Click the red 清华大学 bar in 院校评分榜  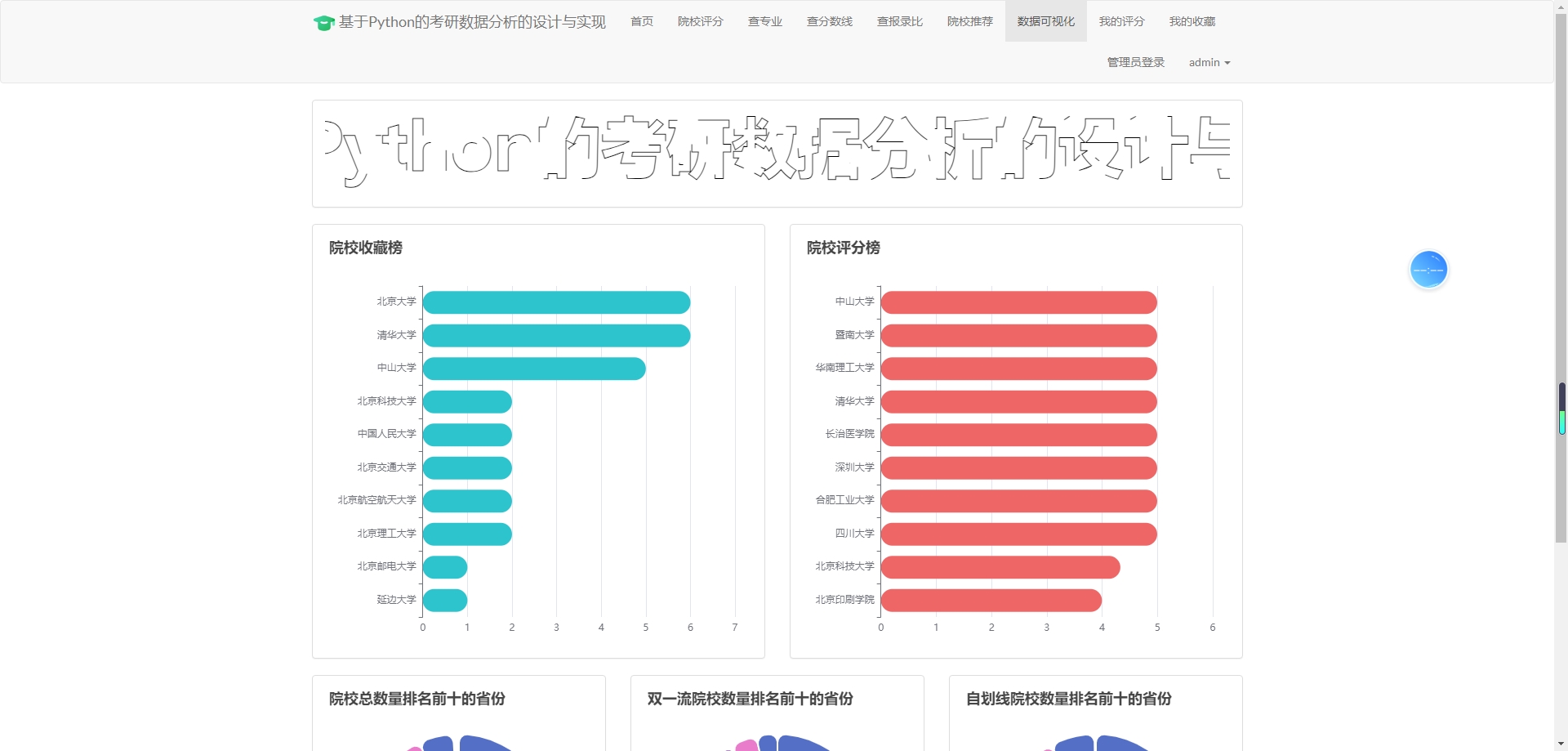pyautogui.click(x=1018, y=402)
